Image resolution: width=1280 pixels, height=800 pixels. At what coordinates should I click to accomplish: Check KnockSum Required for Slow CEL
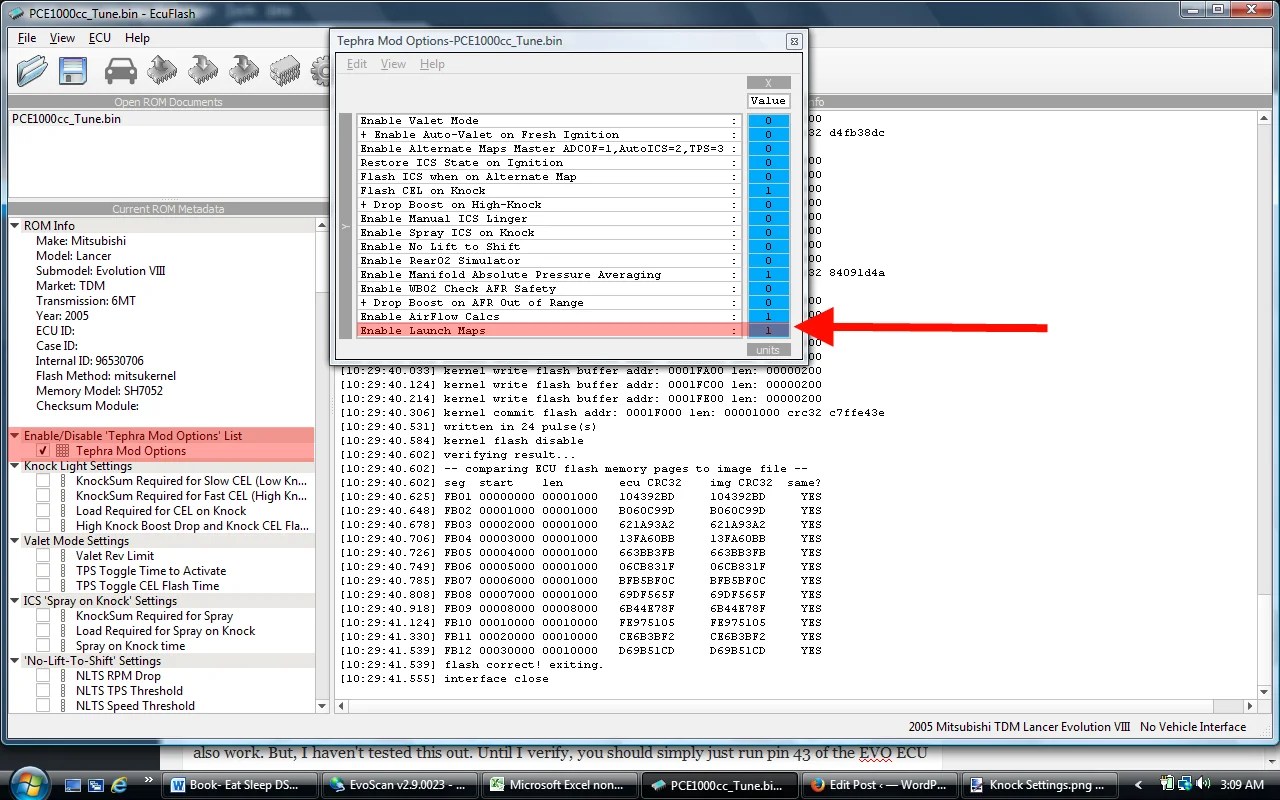click(x=43, y=481)
